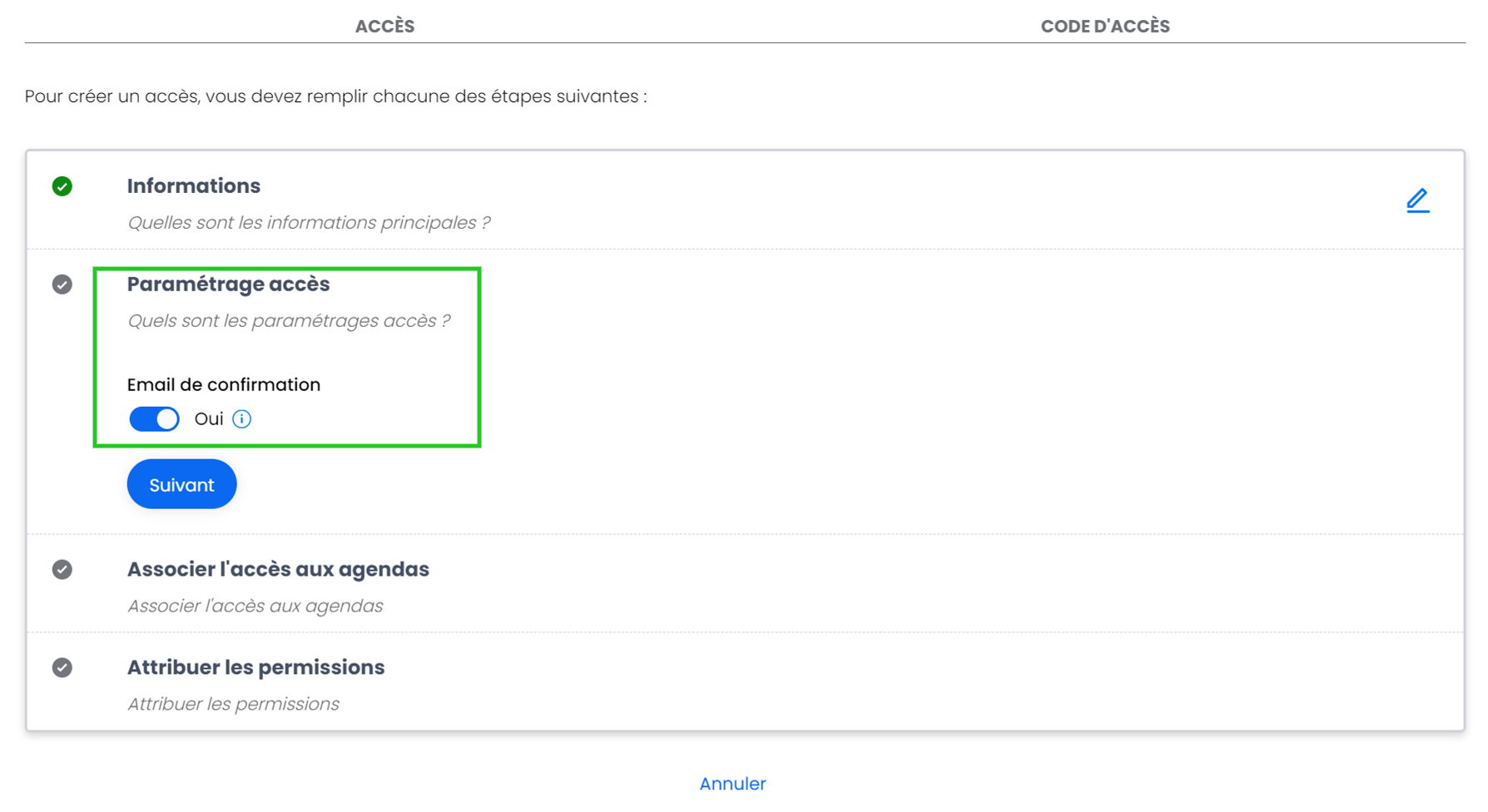Viewport: 1488px width, 812px height.
Task: Click the italic 'Attribuer les permissions' subtitle
Action: pyautogui.click(x=233, y=705)
